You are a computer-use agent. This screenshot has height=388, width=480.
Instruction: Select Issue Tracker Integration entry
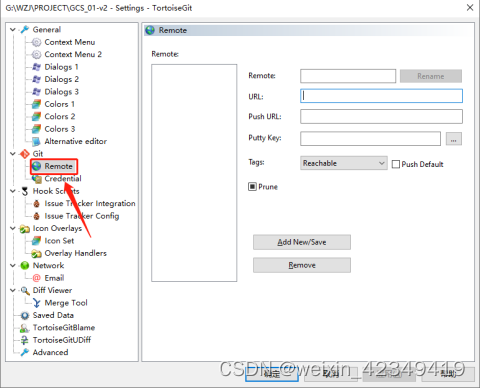(90, 204)
